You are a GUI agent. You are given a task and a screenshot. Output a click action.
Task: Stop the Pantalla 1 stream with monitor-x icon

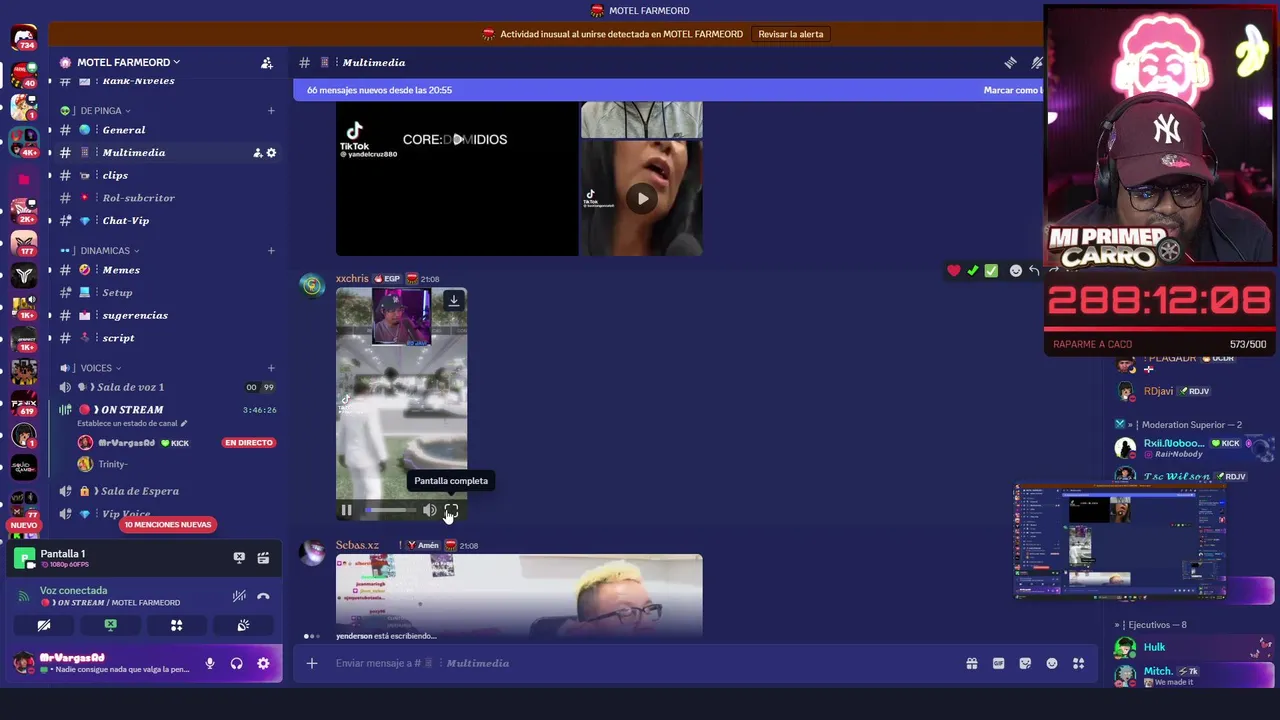tap(239, 558)
